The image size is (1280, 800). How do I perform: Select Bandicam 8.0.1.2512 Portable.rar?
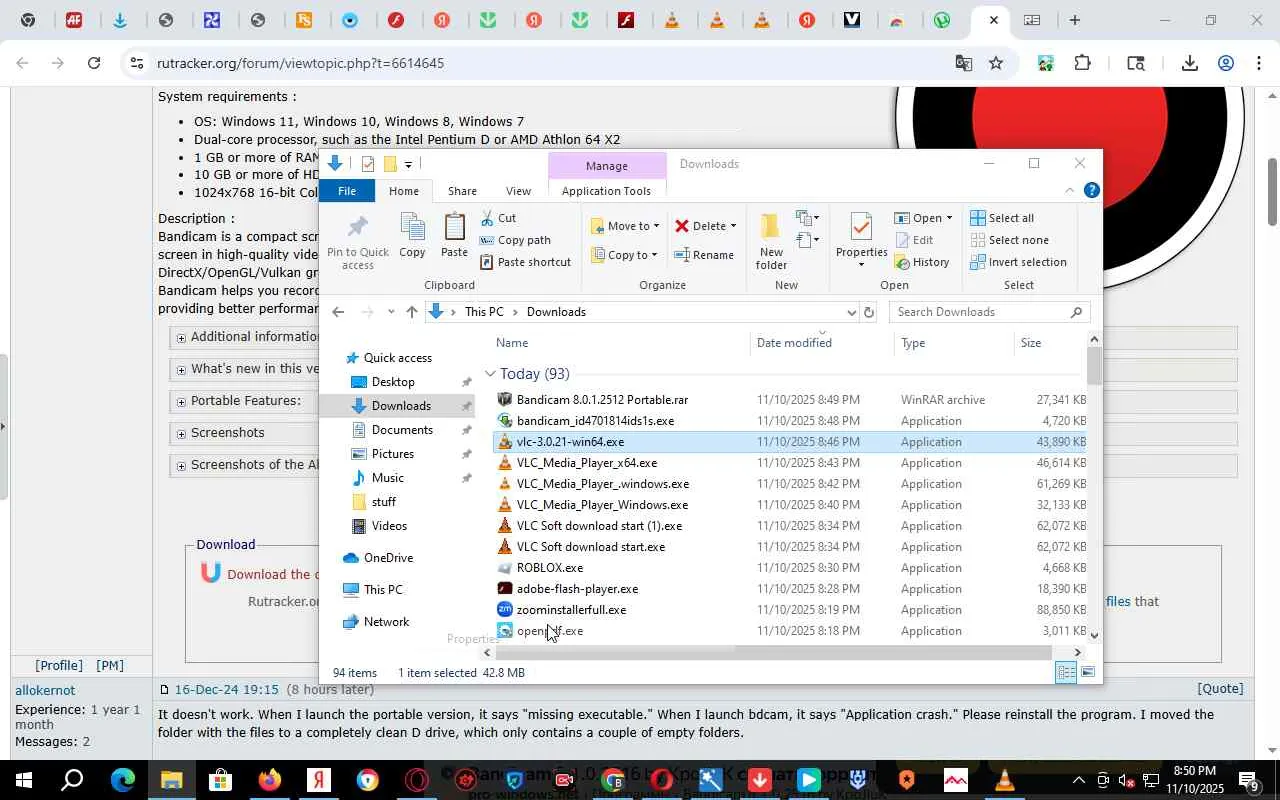click(x=602, y=400)
